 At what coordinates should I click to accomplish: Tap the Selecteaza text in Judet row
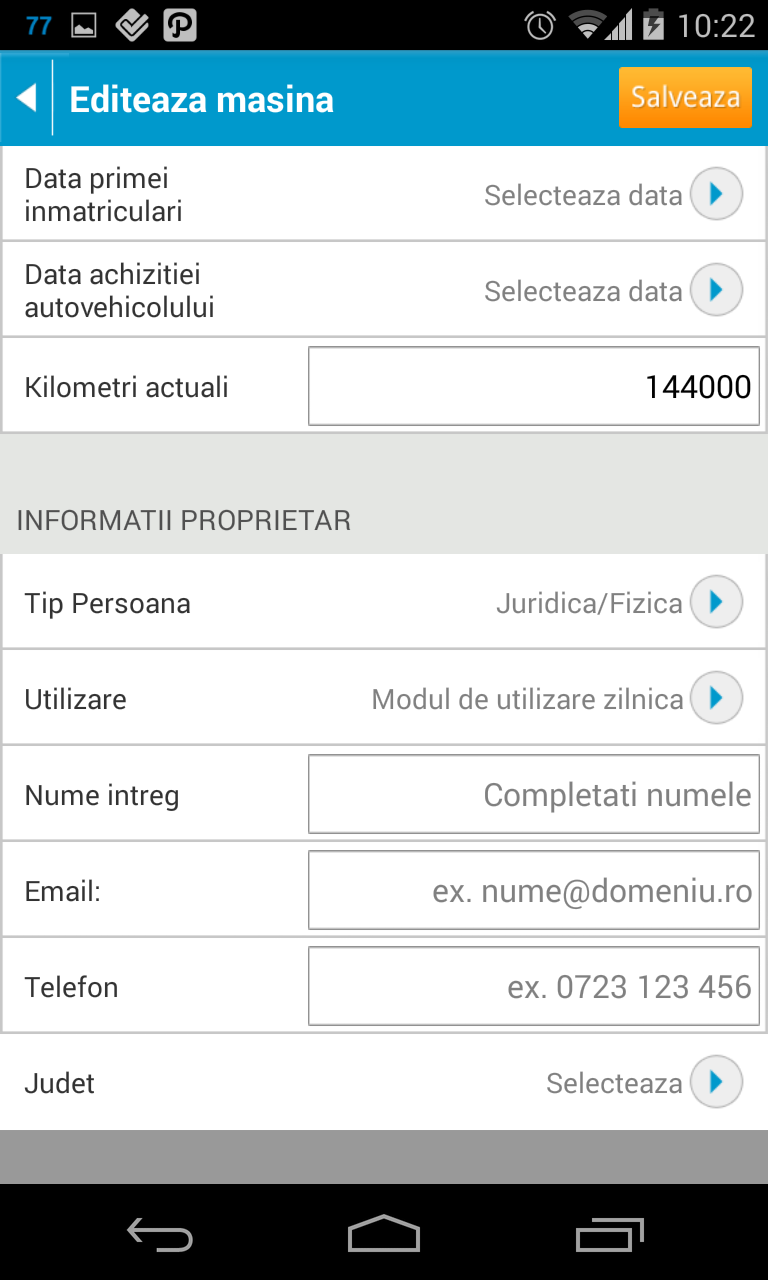(x=614, y=1083)
